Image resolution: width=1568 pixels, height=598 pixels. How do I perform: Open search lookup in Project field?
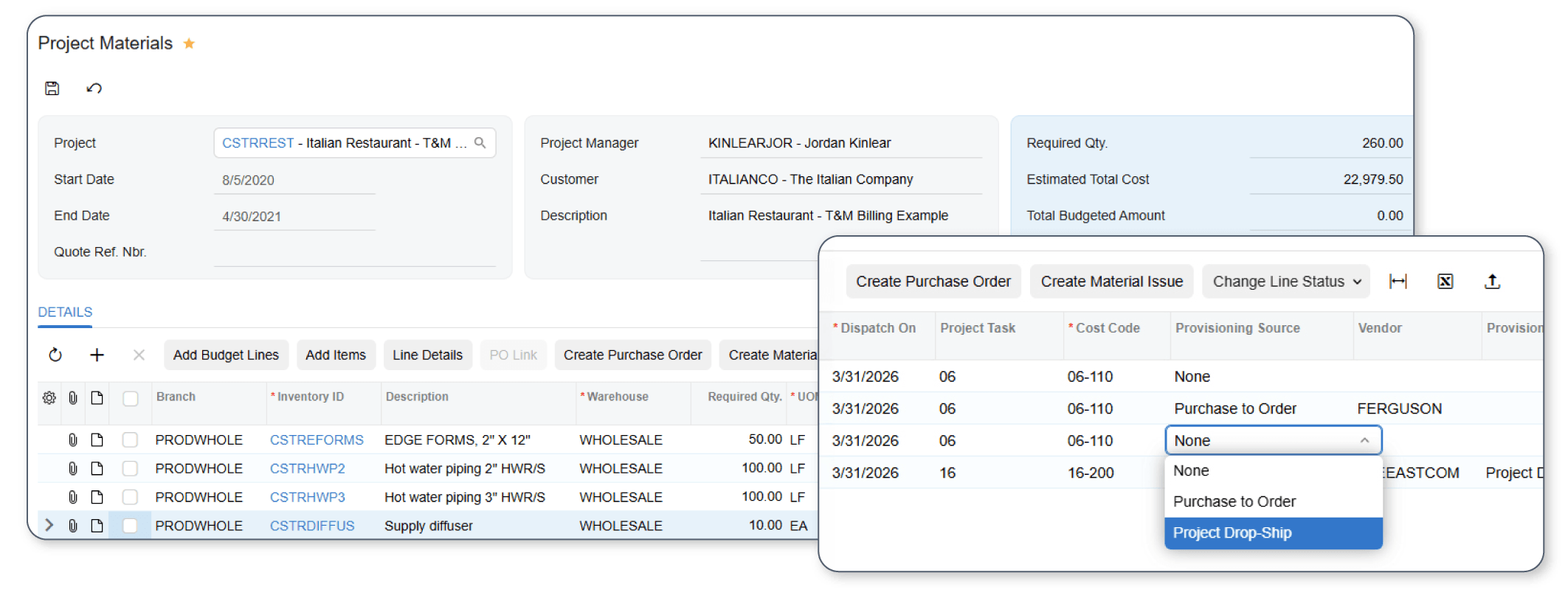point(480,143)
